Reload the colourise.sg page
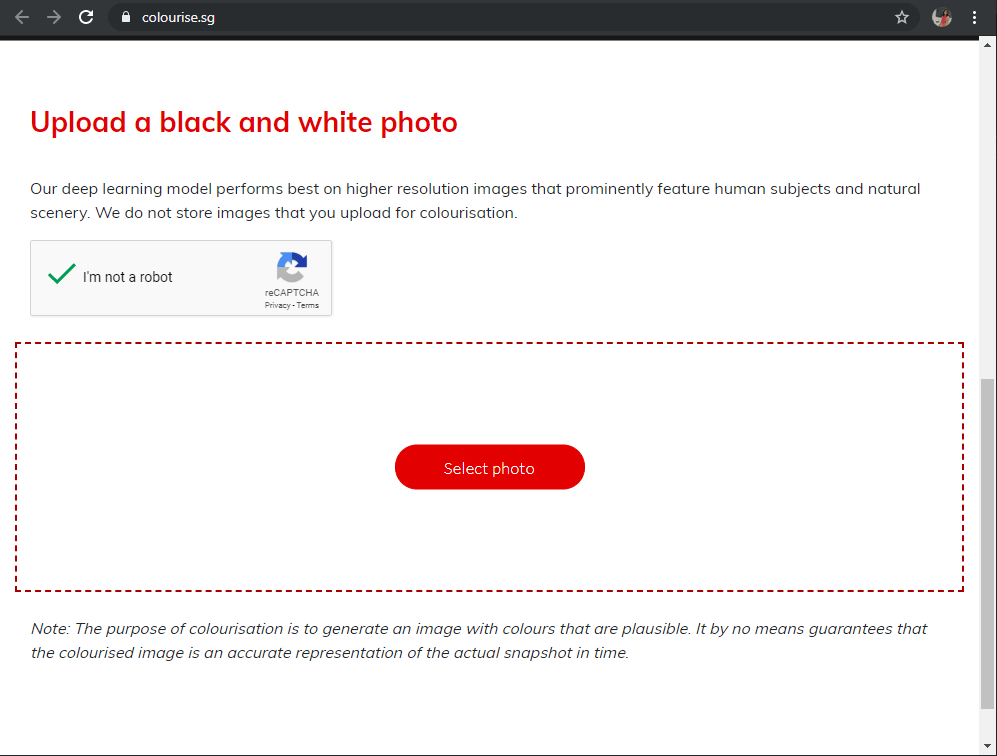 86,17
